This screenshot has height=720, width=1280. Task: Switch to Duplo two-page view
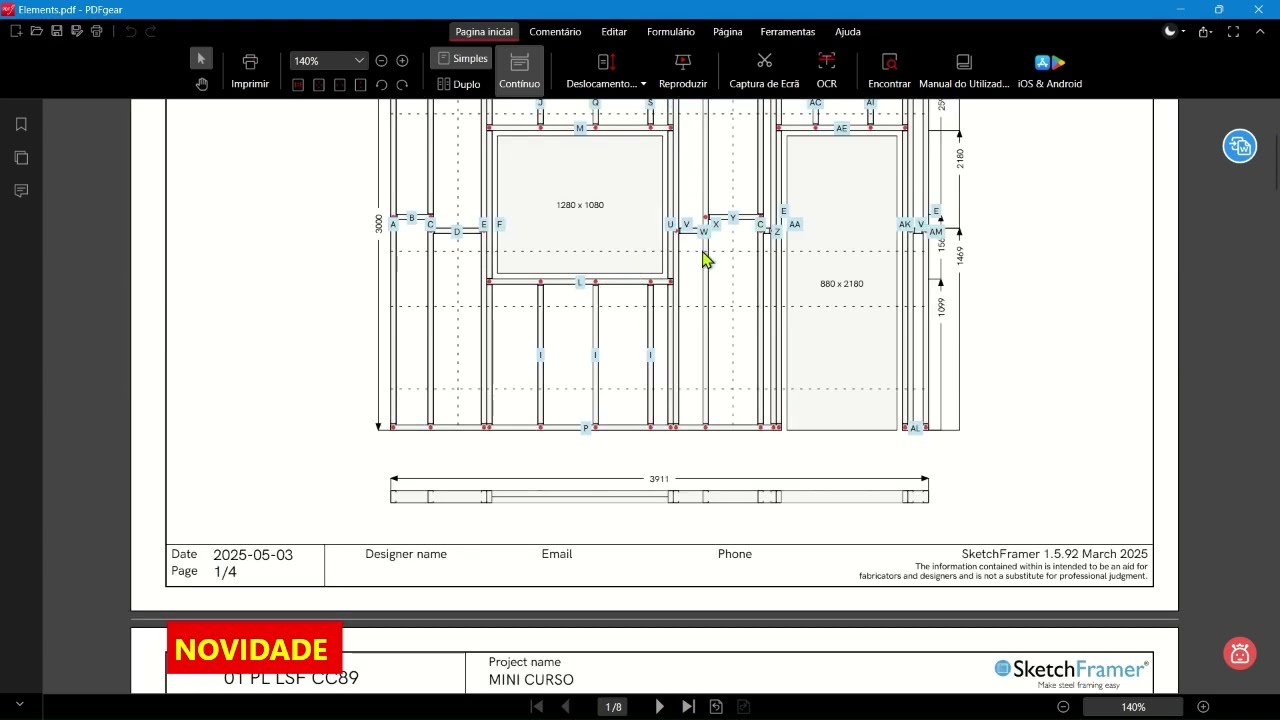[459, 85]
